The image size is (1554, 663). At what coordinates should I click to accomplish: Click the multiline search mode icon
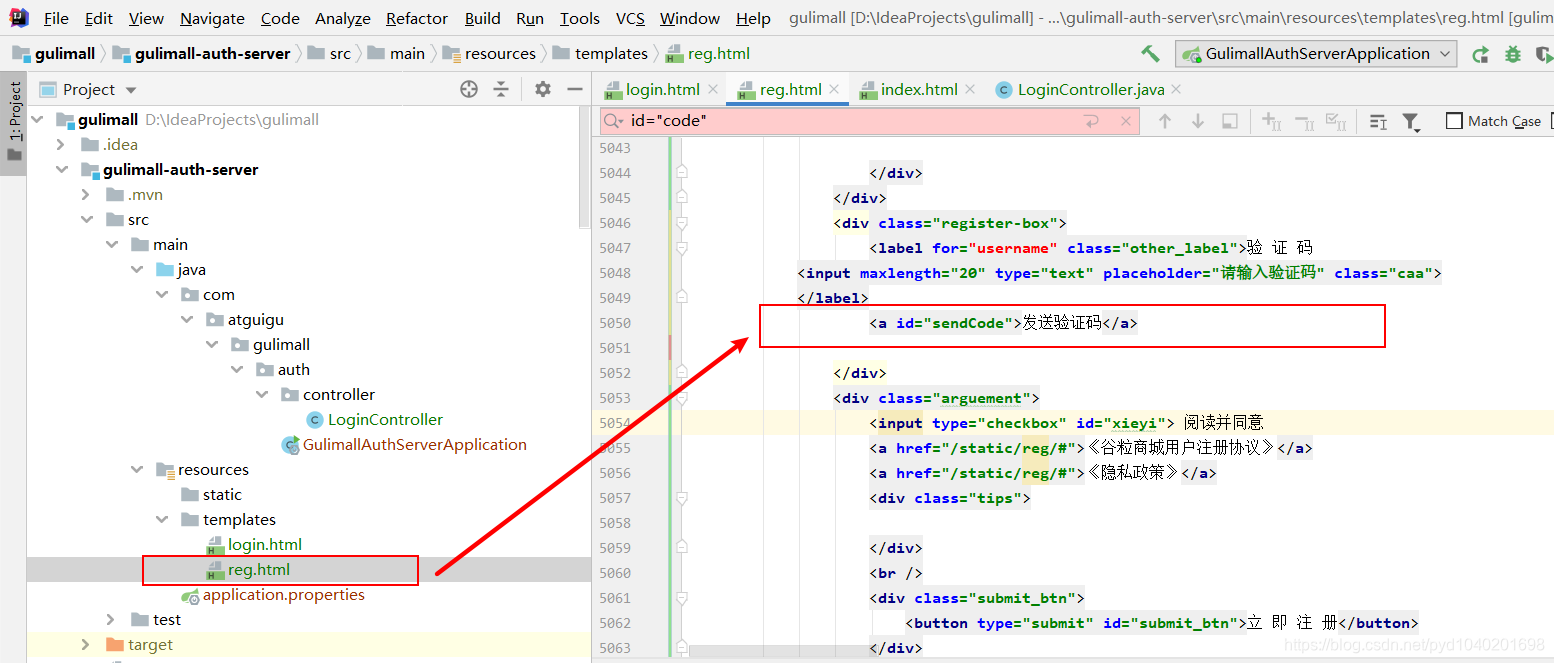coord(1378,121)
